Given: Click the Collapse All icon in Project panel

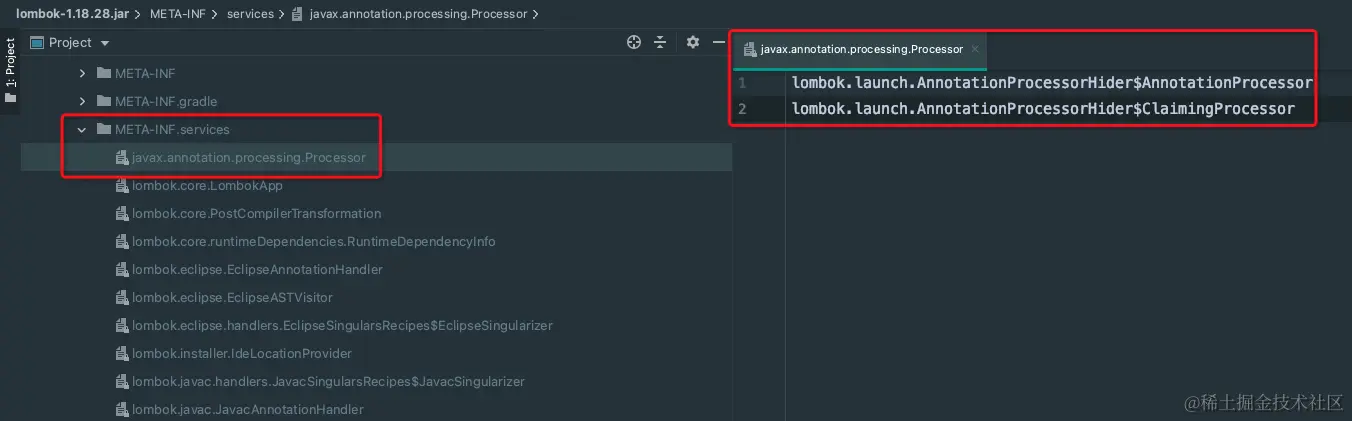Looking at the screenshot, I should click(x=660, y=42).
